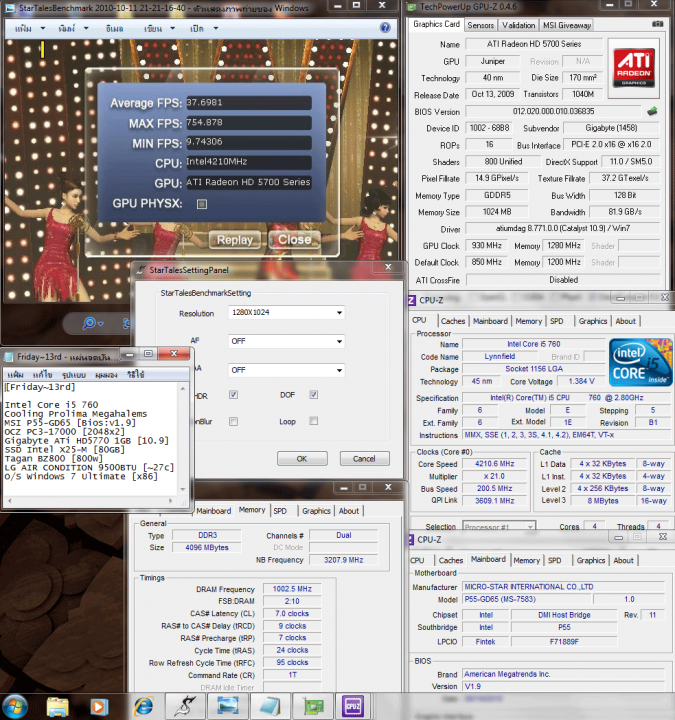Open the first Notepad menu
The width and height of the screenshot is (675, 720).
pos(15,375)
